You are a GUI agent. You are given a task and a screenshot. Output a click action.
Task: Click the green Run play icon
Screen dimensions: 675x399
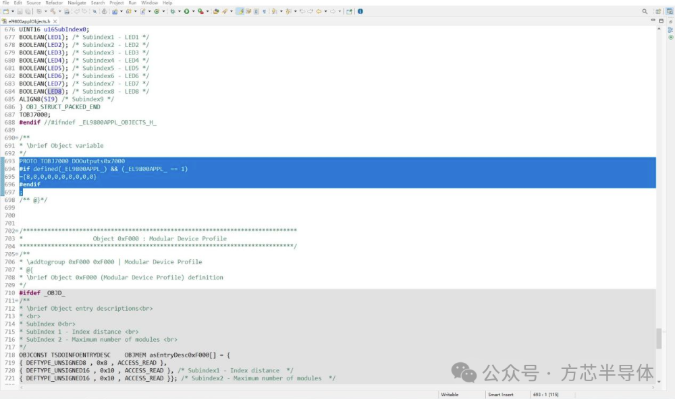186,11
